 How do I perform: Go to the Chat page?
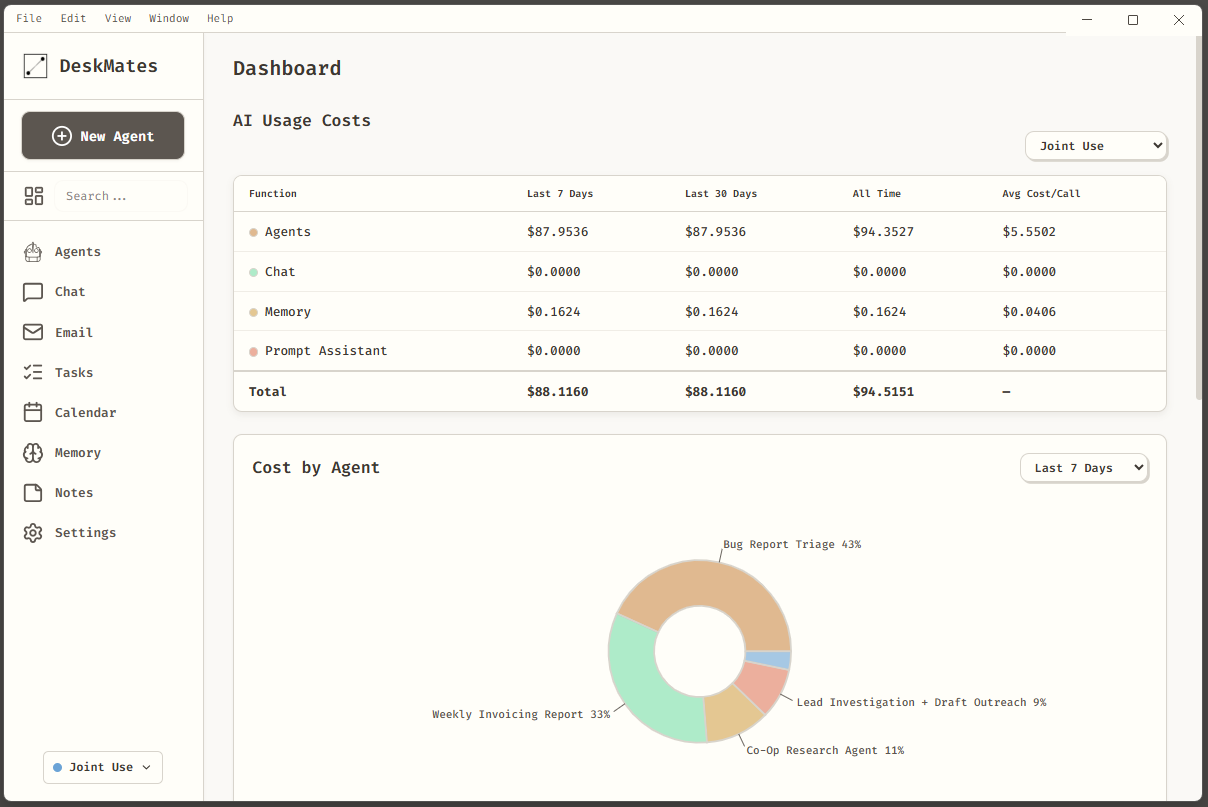click(70, 292)
